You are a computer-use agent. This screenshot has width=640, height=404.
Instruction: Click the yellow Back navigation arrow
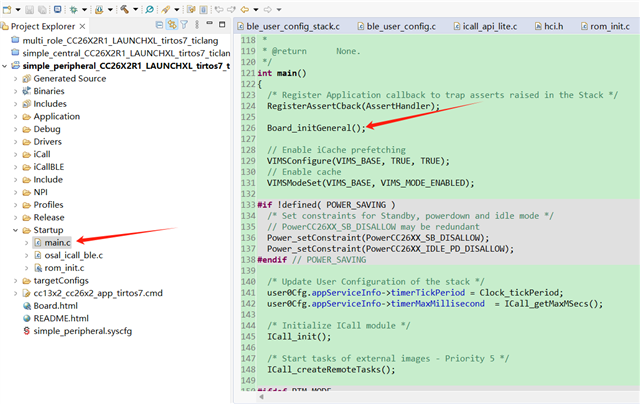pos(245,9)
